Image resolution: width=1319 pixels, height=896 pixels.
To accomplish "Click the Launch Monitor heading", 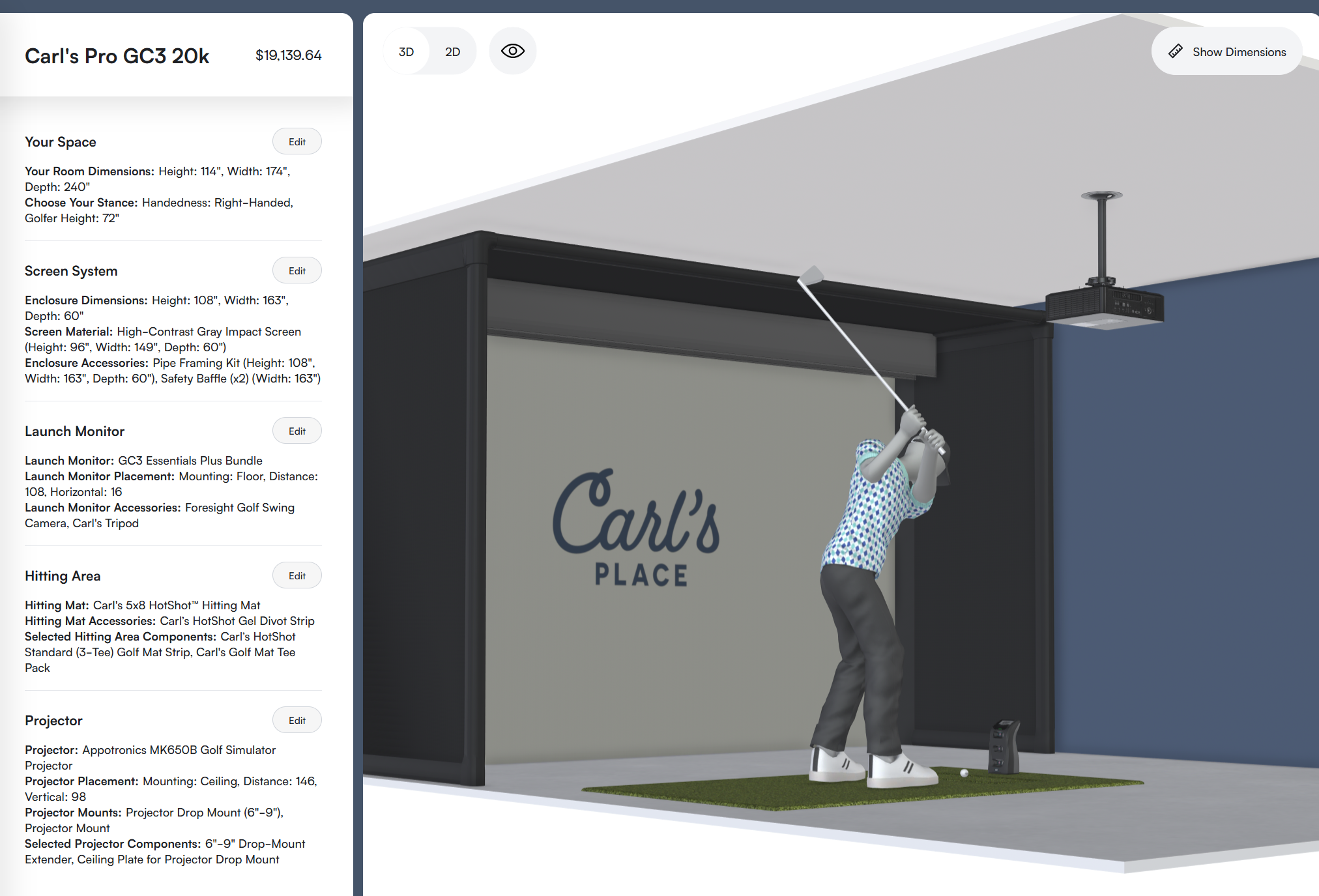I will (x=74, y=431).
